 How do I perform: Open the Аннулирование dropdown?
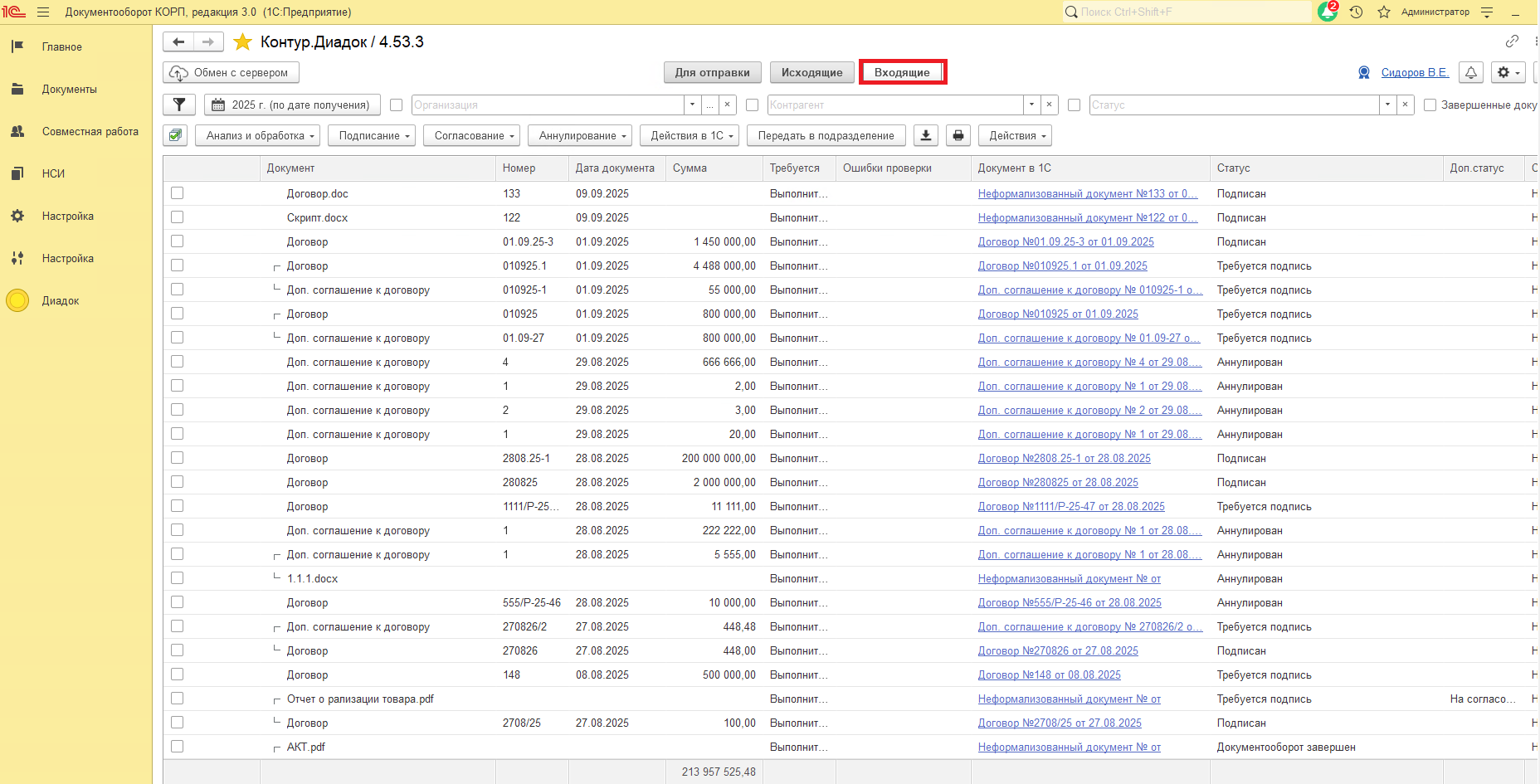point(581,135)
